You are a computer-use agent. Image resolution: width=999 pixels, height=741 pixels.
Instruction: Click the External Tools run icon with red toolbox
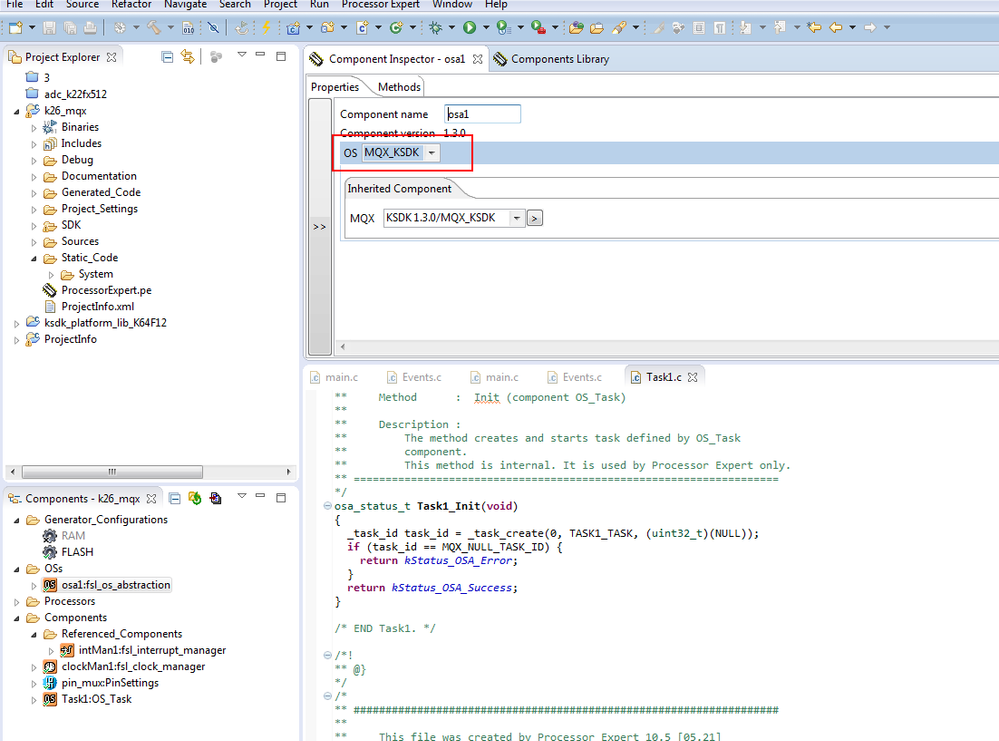click(538, 27)
